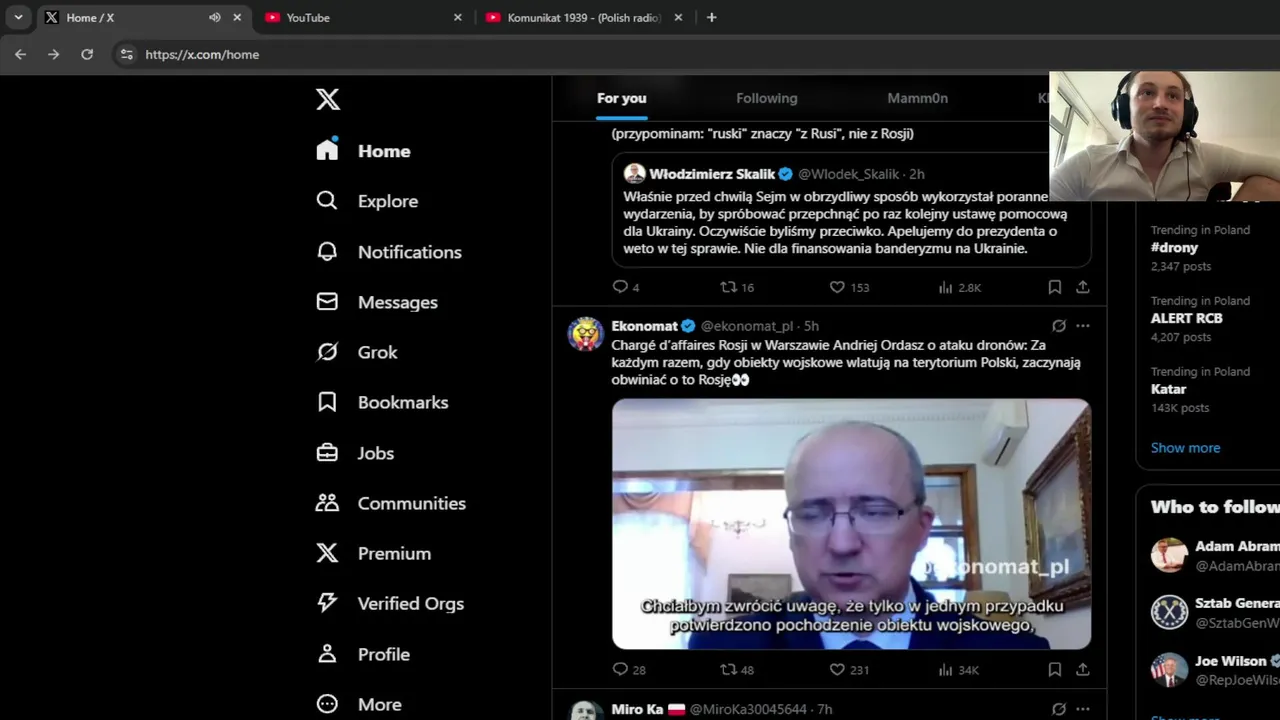This screenshot has width=1280, height=720.
Task: Open Profile from the sidebar
Action: (x=363, y=654)
